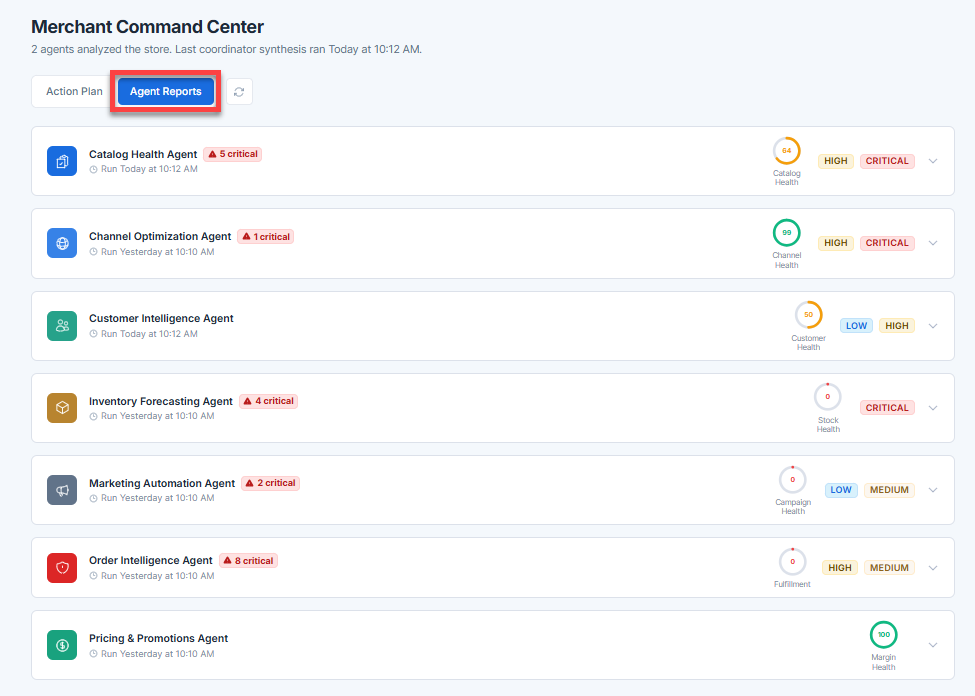This screenshot has height=696, width=975.
Task: Click the Stock Health score gauge
Action: (828, 397)
